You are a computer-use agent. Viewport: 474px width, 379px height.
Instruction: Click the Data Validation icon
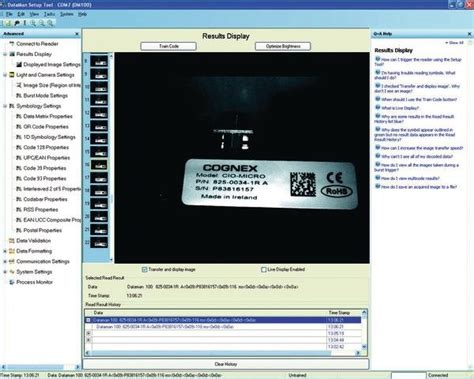coord(12,241)
